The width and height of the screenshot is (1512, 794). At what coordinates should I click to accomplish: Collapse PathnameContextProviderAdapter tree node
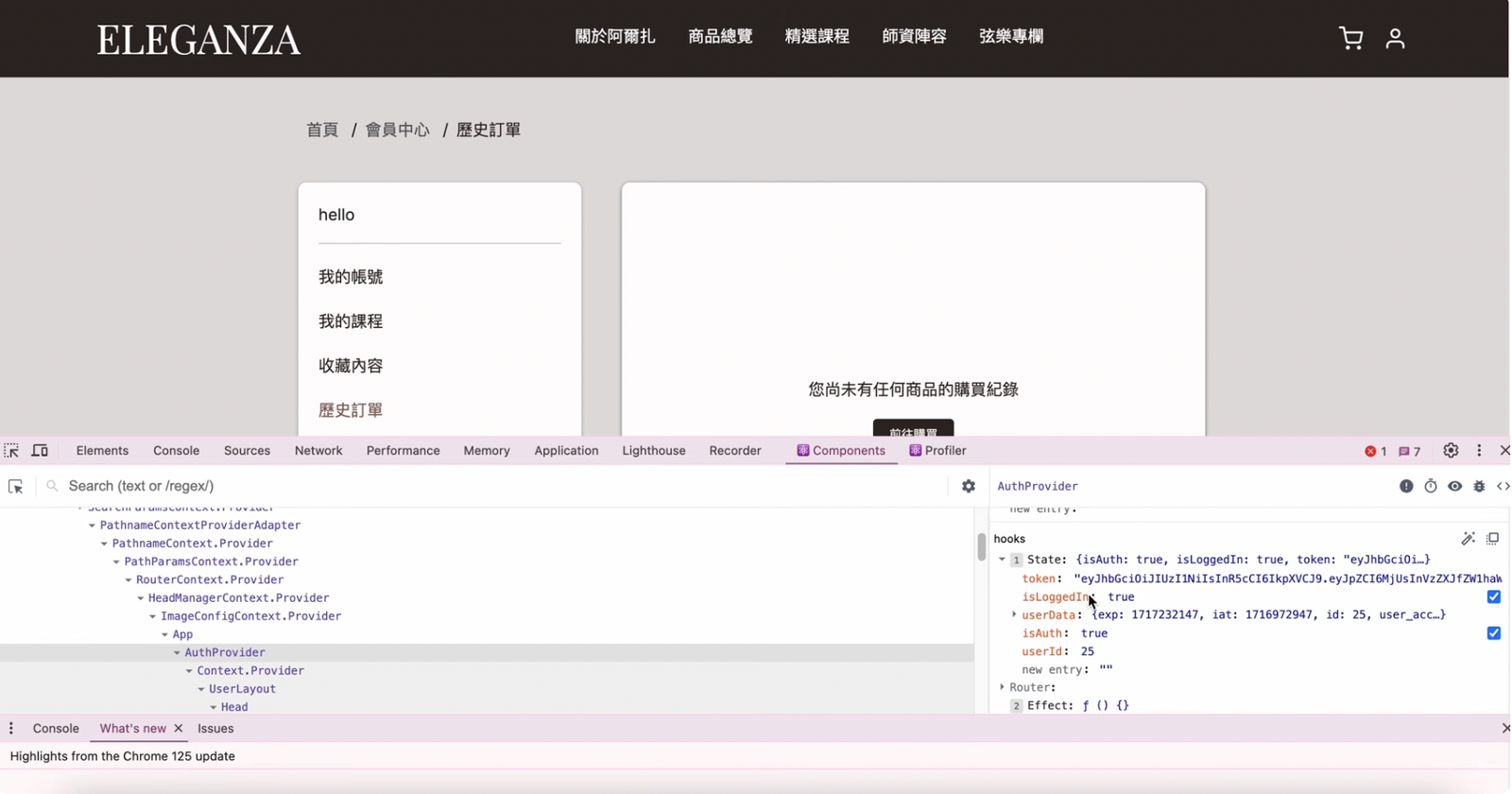point(92,526)
